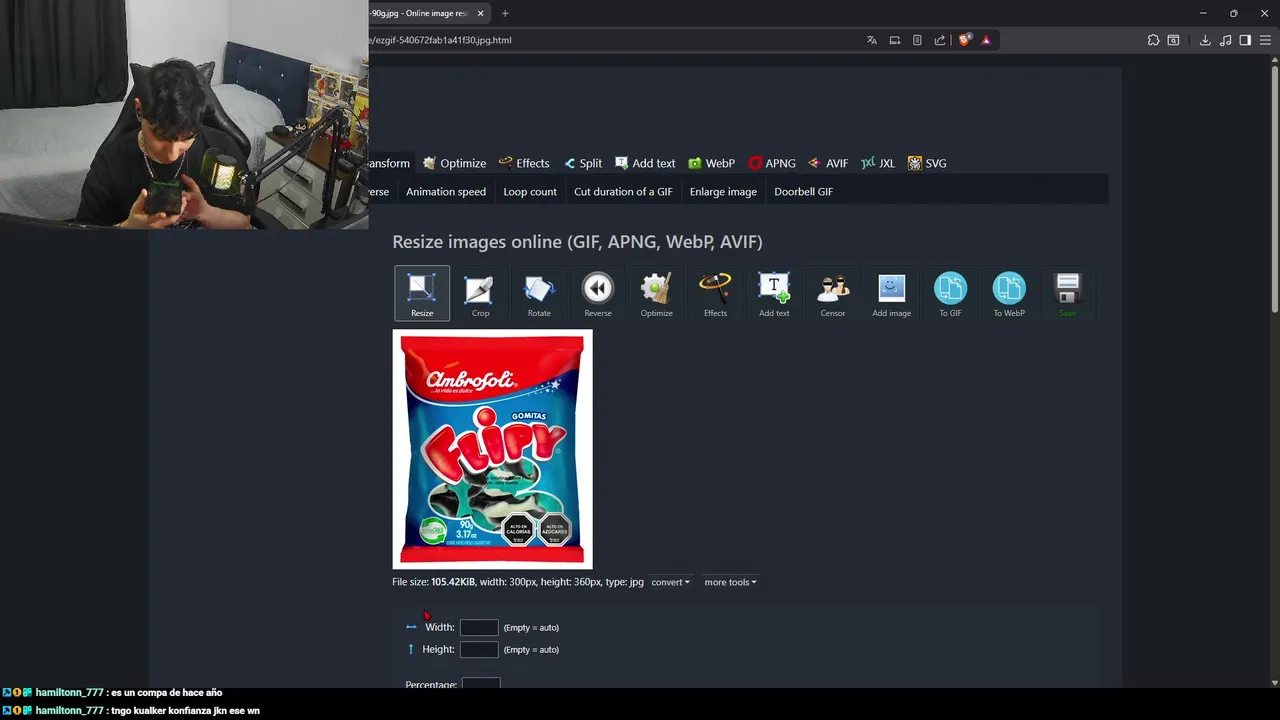Open Animation speed submenu link

(x=446, y=191)
